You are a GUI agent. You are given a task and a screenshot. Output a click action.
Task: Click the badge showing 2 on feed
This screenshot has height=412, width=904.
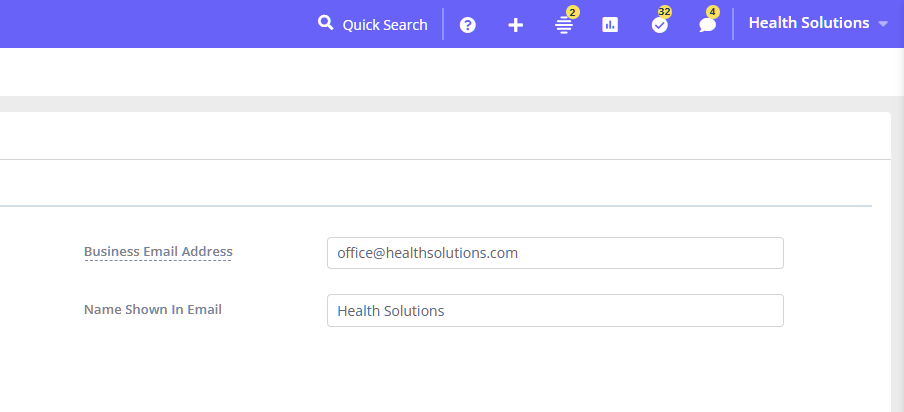point(572,12)
